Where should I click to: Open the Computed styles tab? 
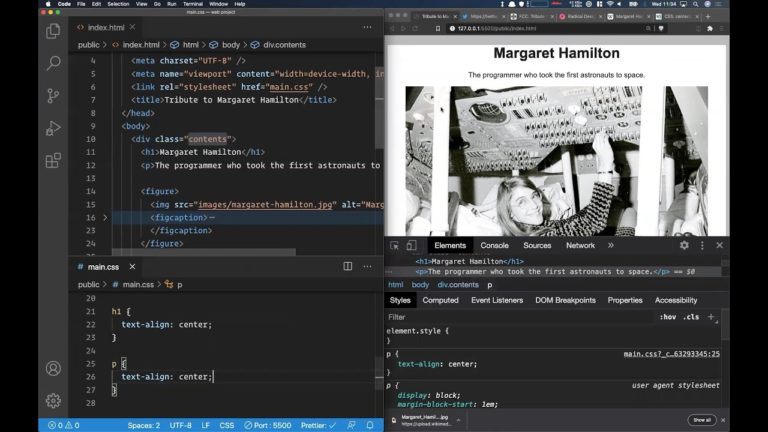440,300
